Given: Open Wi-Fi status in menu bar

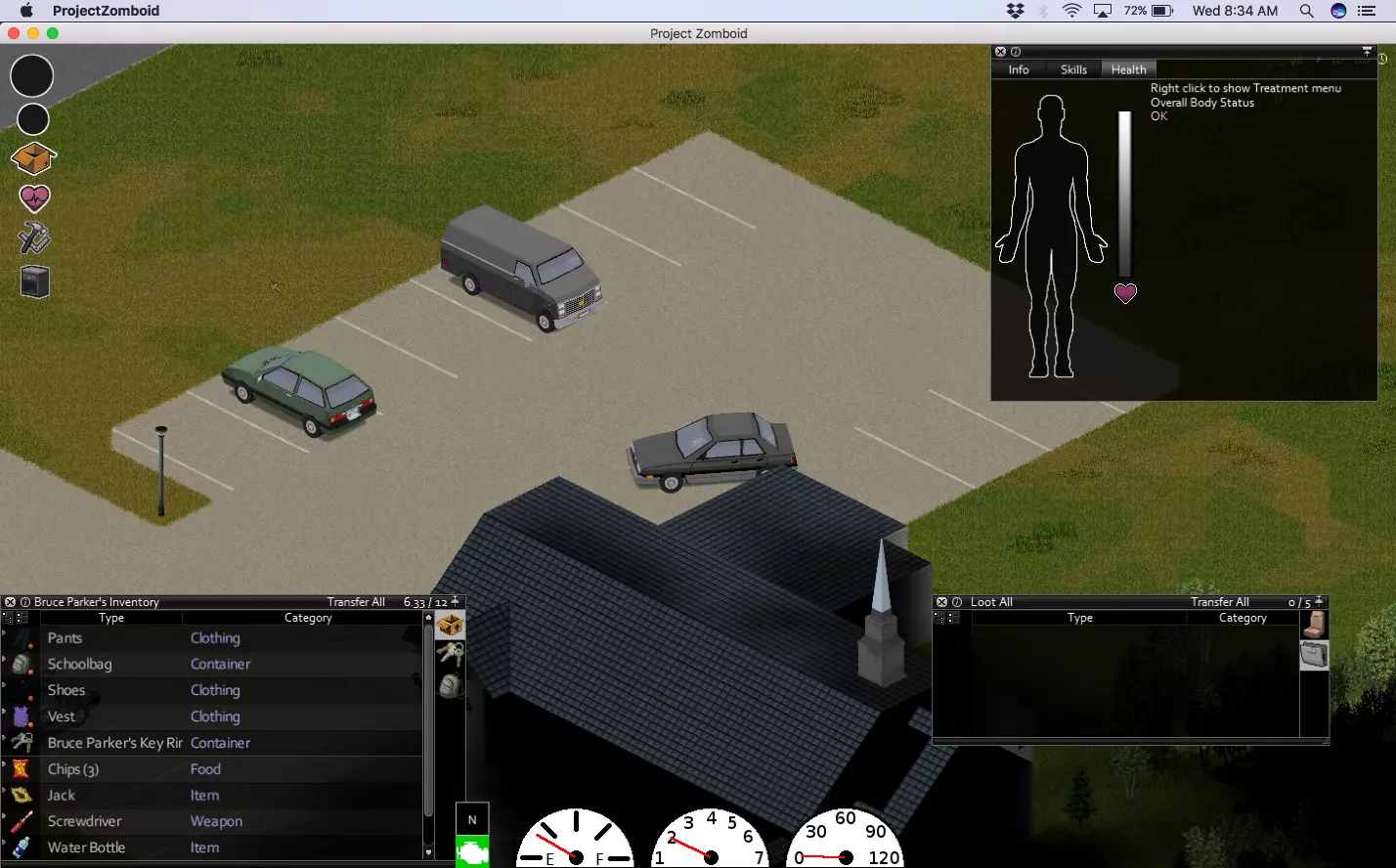Looking at the screenshot, I should click(1072, 11).
